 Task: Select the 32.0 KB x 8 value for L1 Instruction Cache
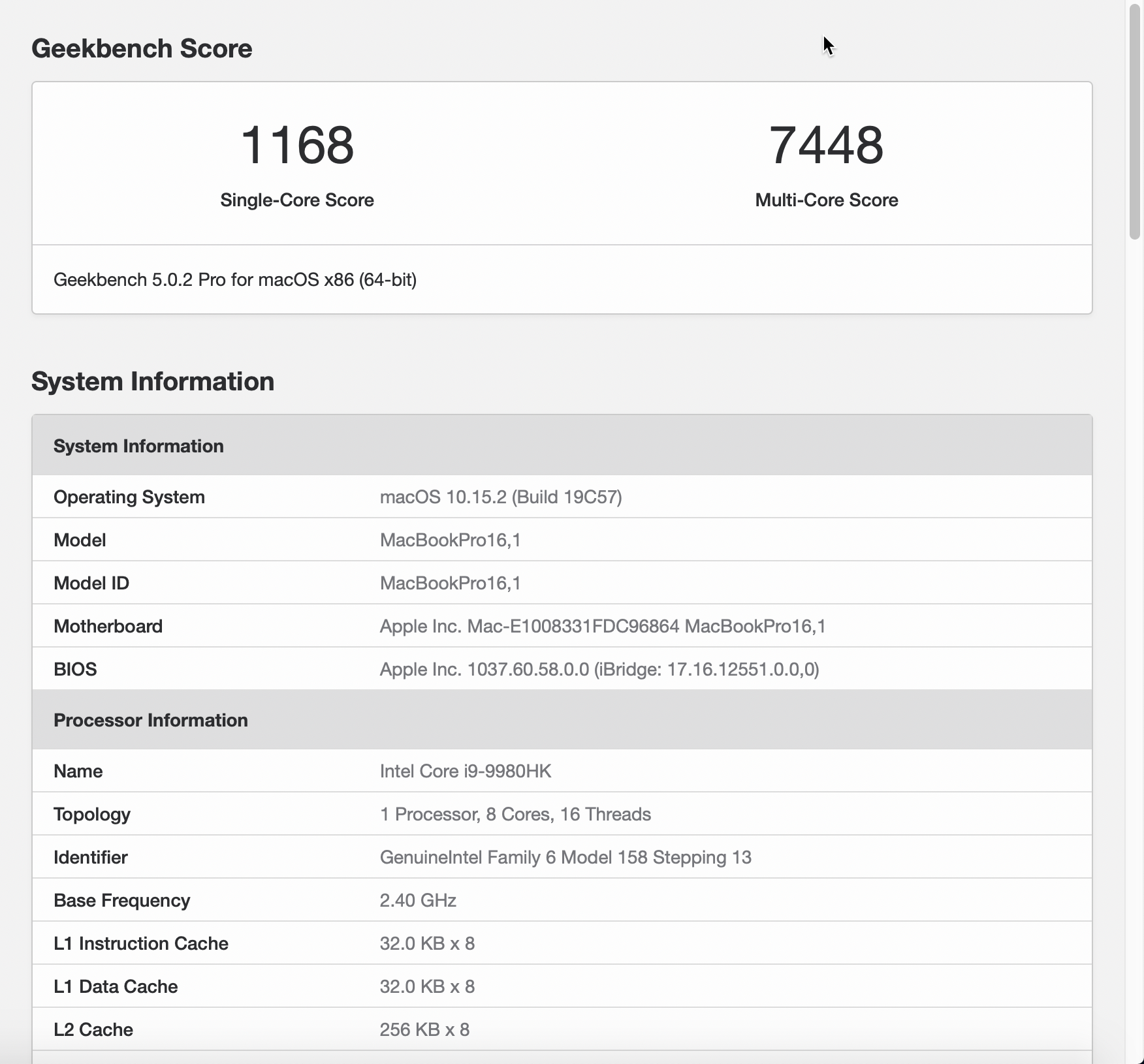click(x=427, y=944)
